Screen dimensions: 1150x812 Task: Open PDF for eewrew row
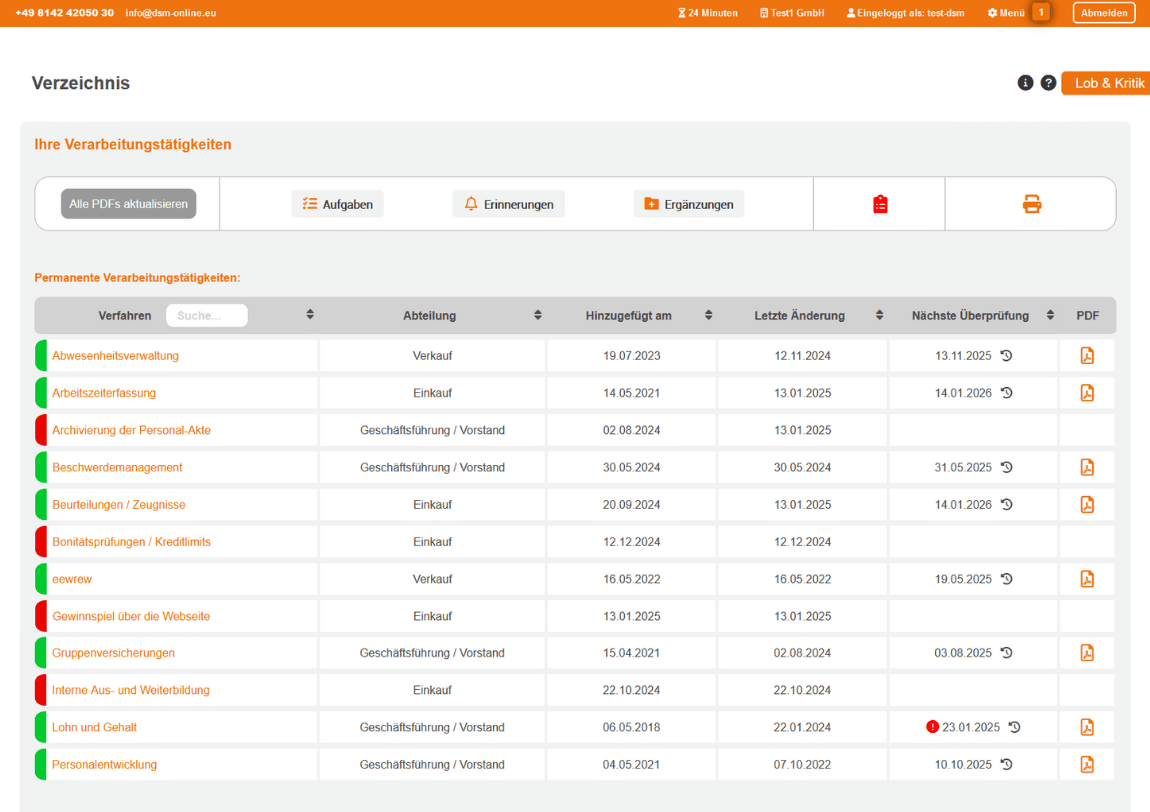tap(1087, 579)
